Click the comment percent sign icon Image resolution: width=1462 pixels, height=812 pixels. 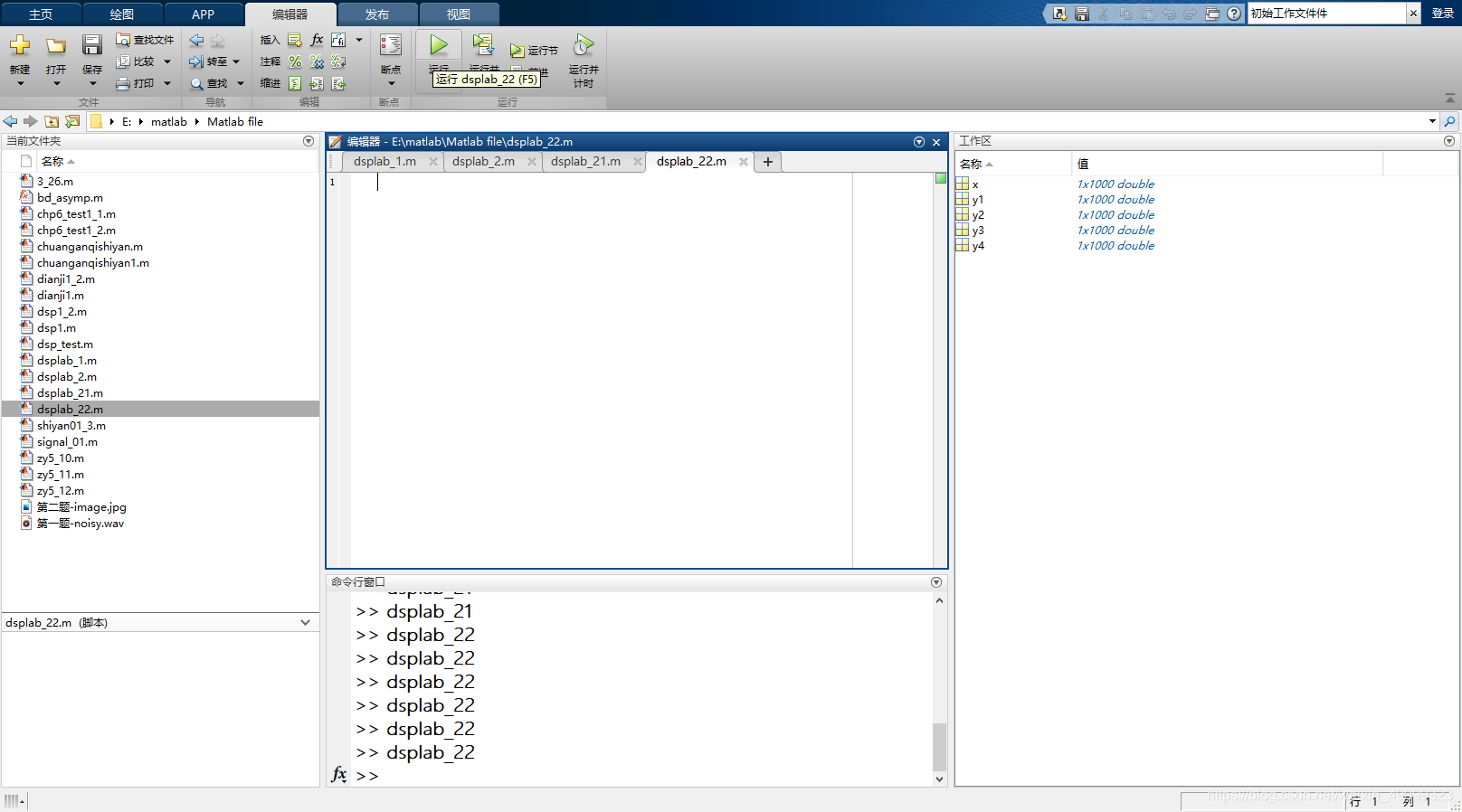[295, 61]
